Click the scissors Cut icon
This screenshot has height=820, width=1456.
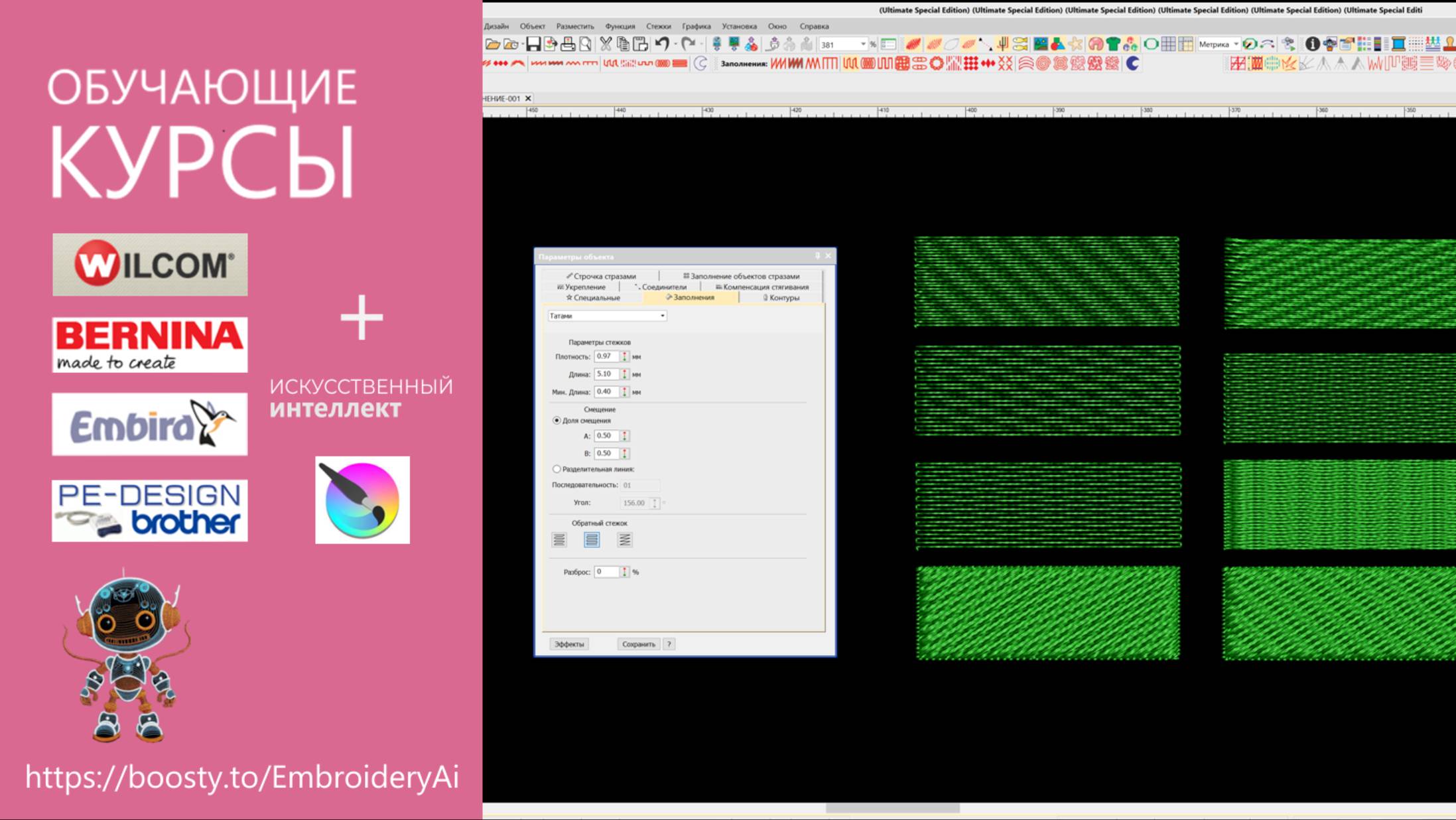coord(606,44)
